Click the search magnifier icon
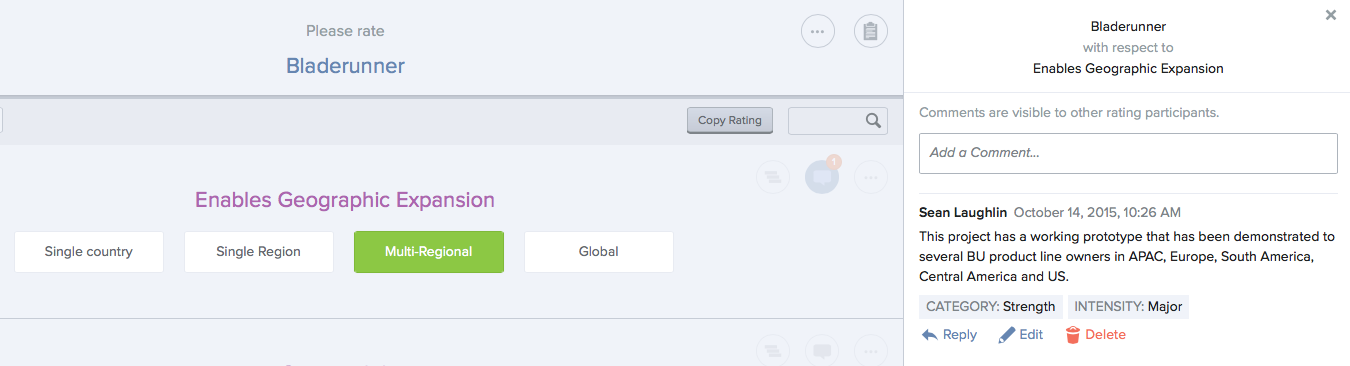The image size is (1350, 366). (x=873, y=121)
